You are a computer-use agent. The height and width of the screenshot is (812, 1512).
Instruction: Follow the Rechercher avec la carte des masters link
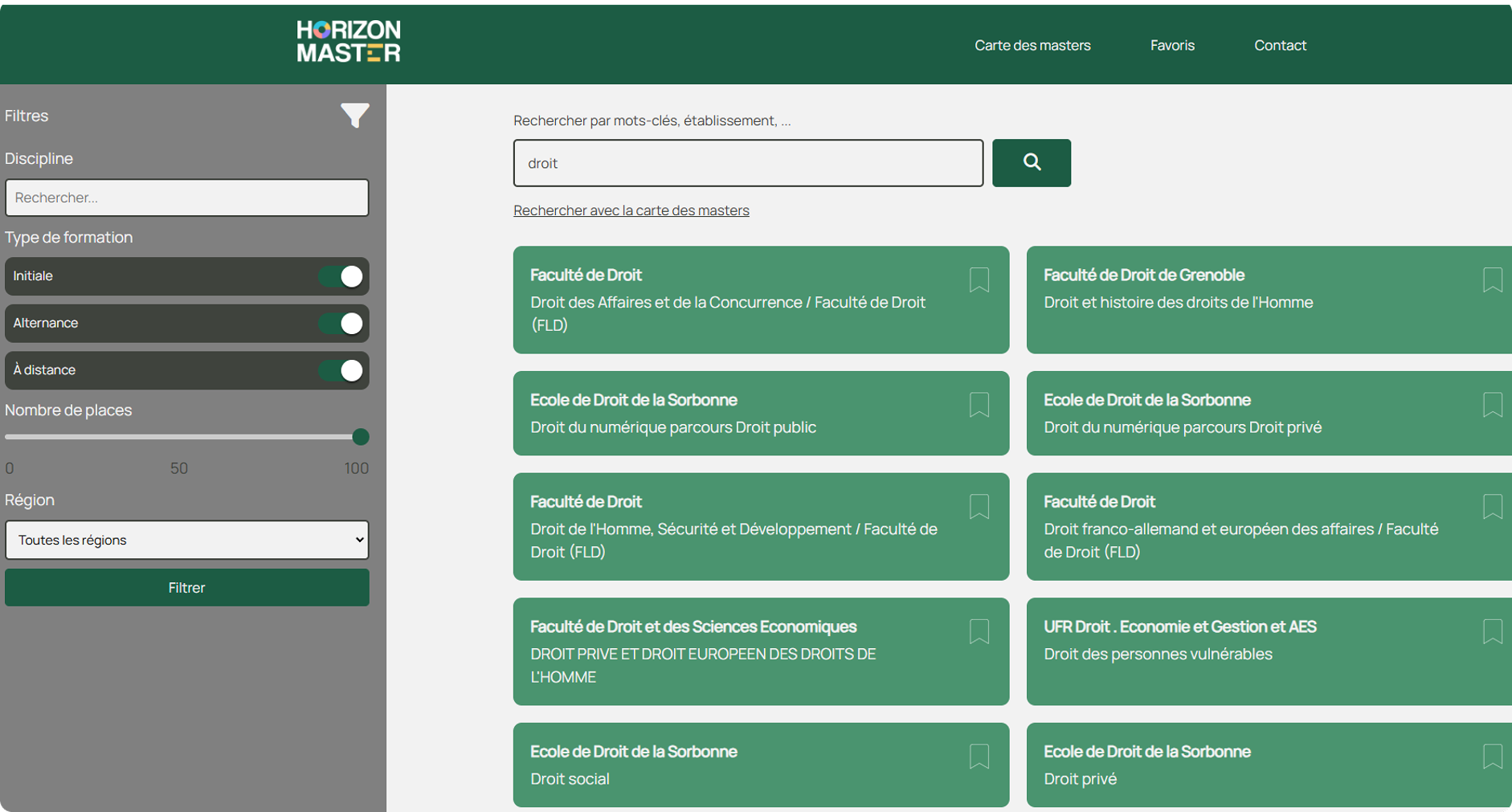[x=631, y=210]
